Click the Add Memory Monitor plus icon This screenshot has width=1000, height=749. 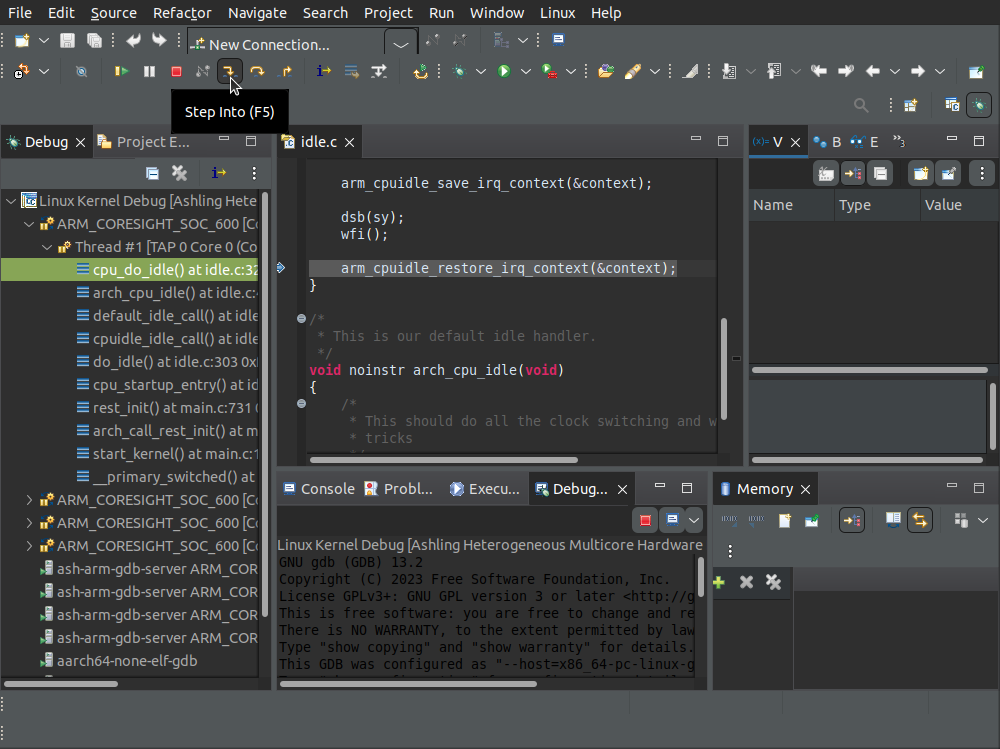[x=718, y=582]
